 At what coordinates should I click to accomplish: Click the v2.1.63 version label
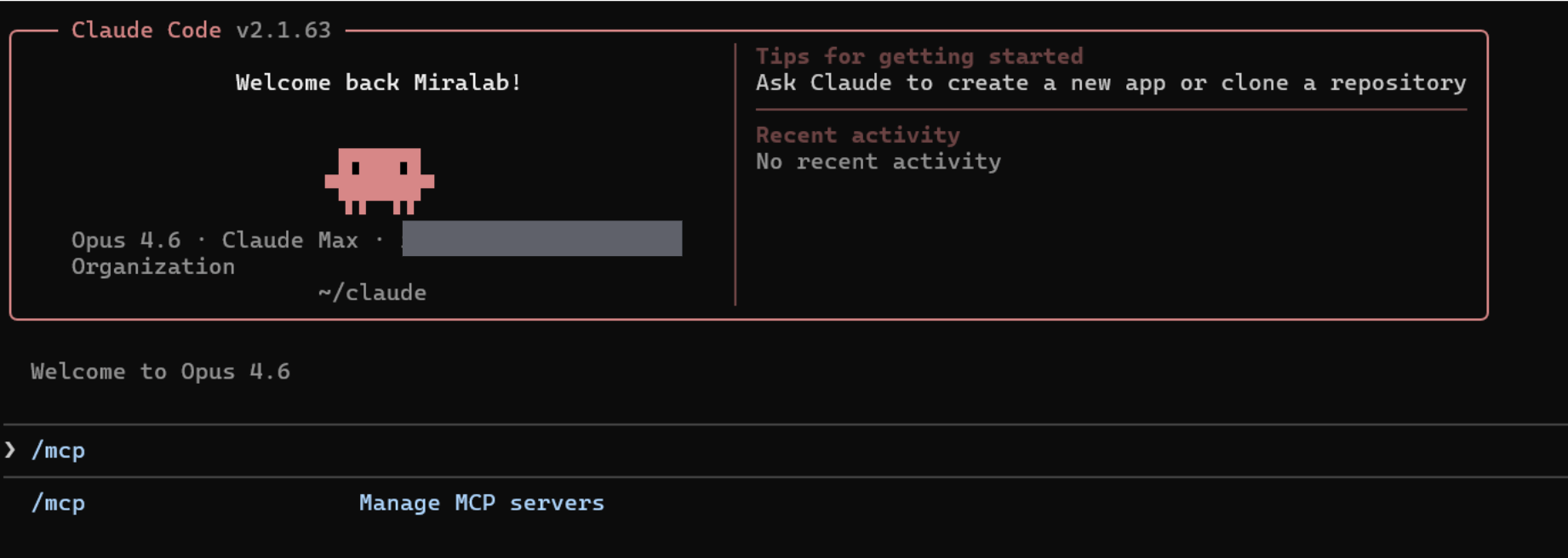coord(283,30)
